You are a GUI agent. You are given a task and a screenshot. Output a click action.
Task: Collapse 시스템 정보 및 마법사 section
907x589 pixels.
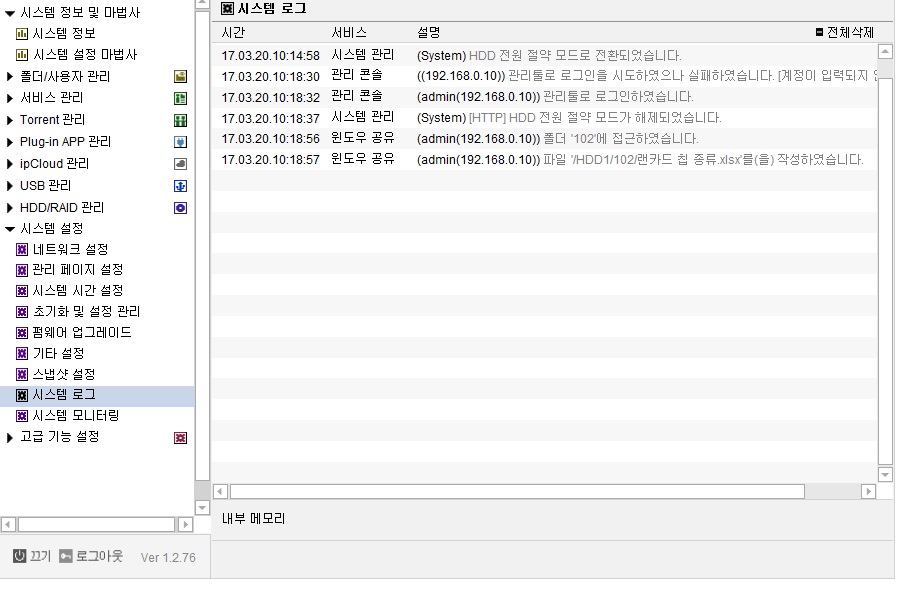pos(10,13)
